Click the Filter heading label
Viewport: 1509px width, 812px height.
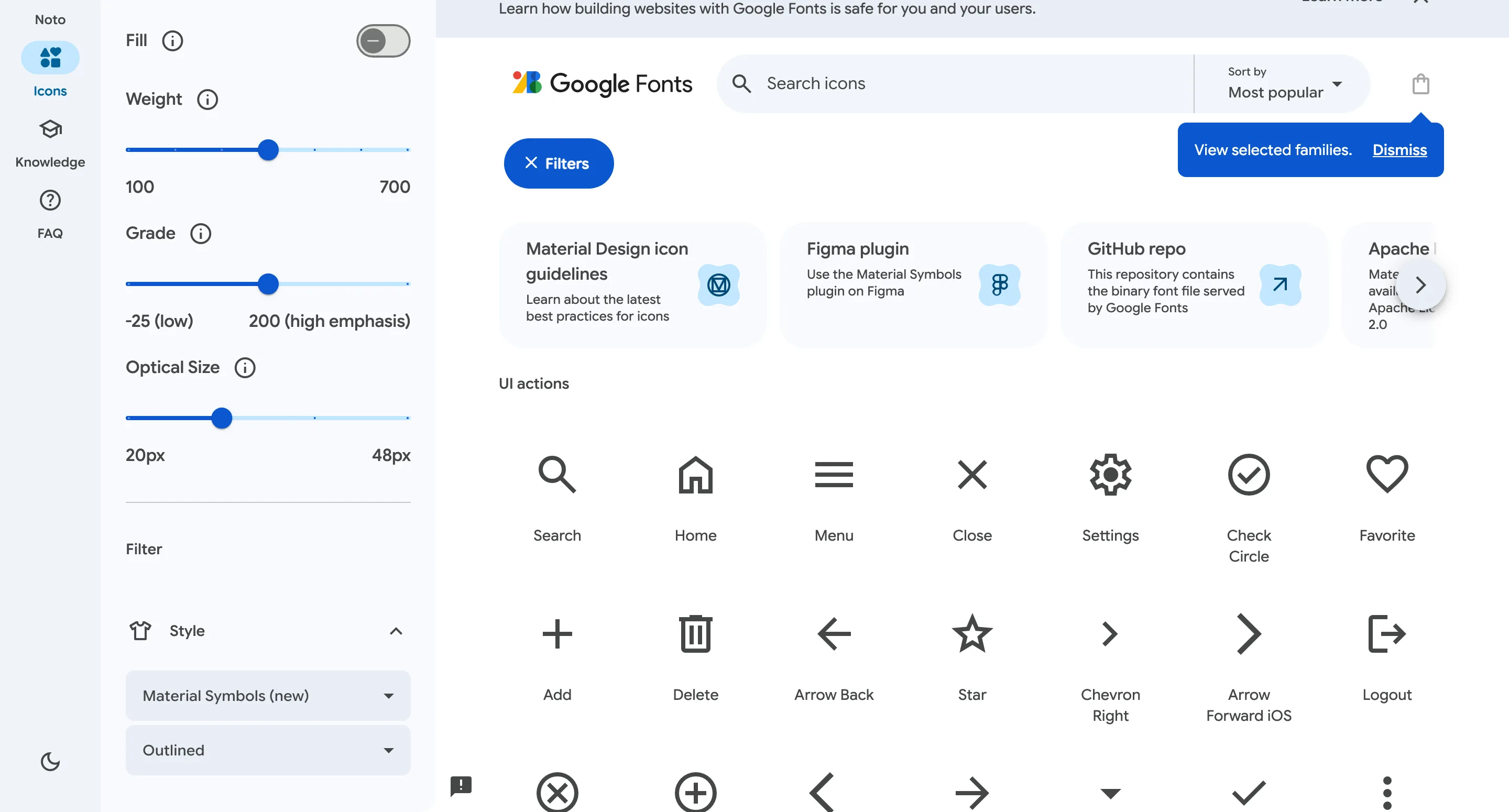coord(144,549)
